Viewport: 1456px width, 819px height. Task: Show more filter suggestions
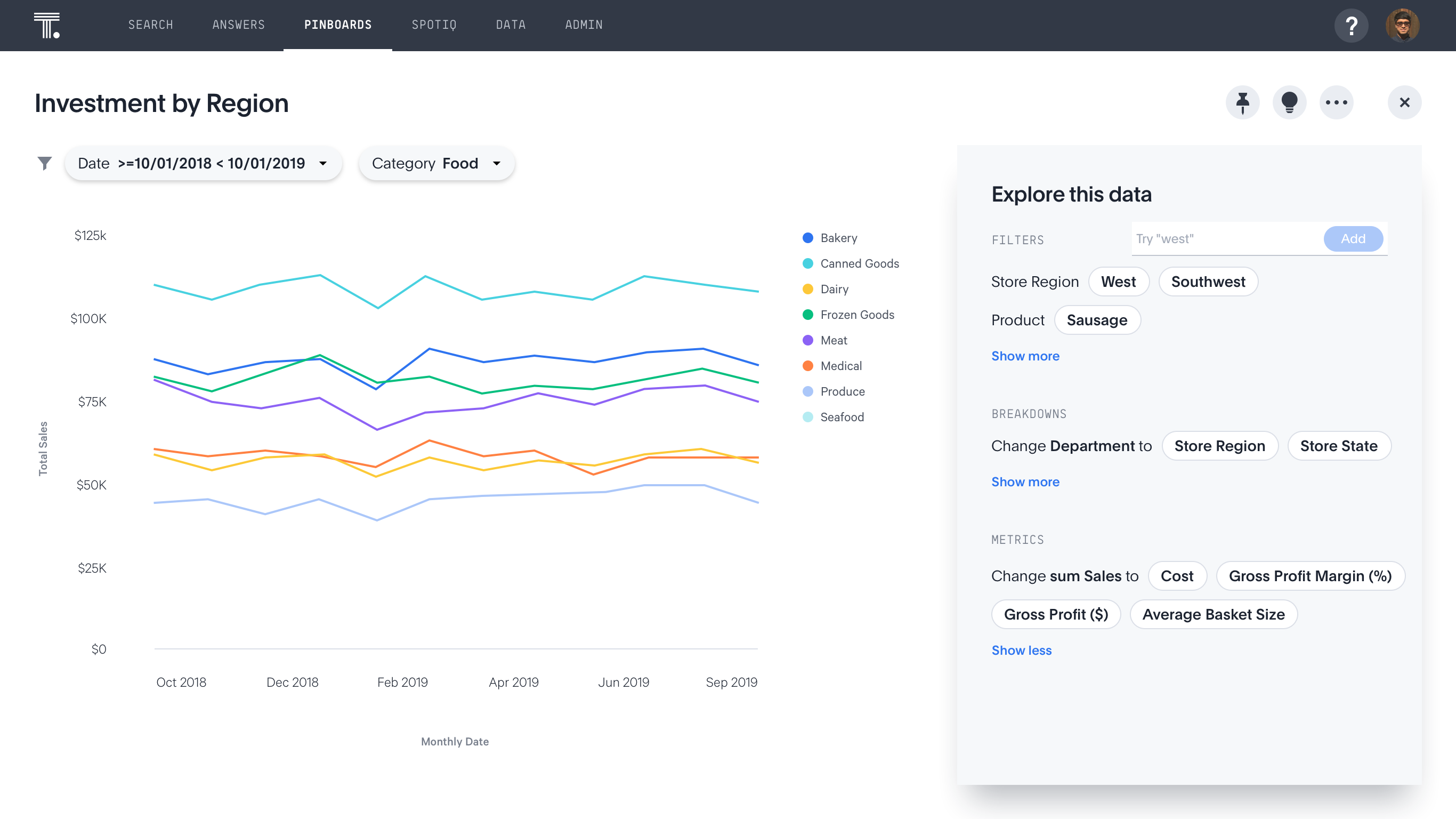point(1025,356)
